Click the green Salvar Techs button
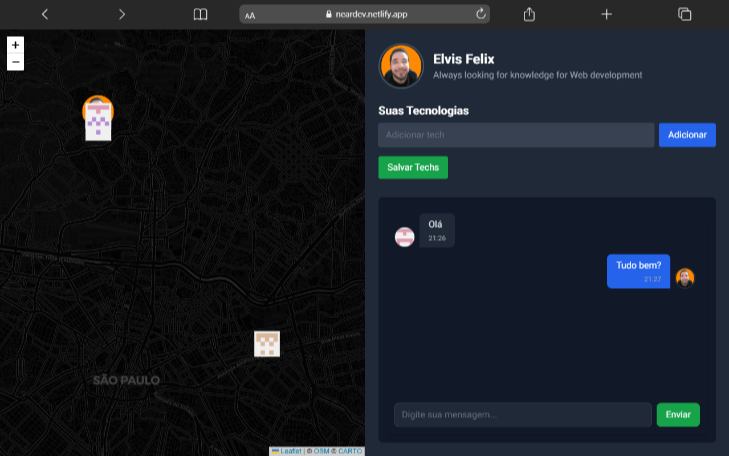The width and height of the screenshot is (729, 456). (x=413, y=167)
